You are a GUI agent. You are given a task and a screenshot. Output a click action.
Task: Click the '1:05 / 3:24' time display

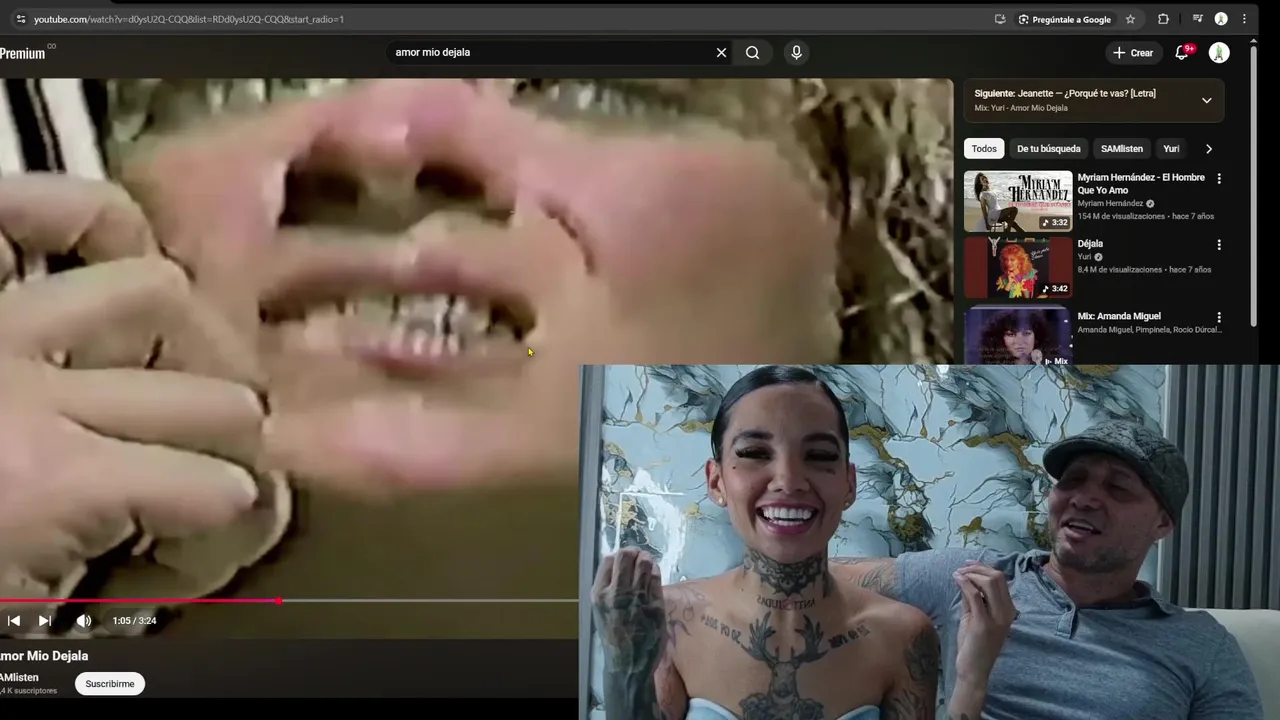[x=134, y=621]
